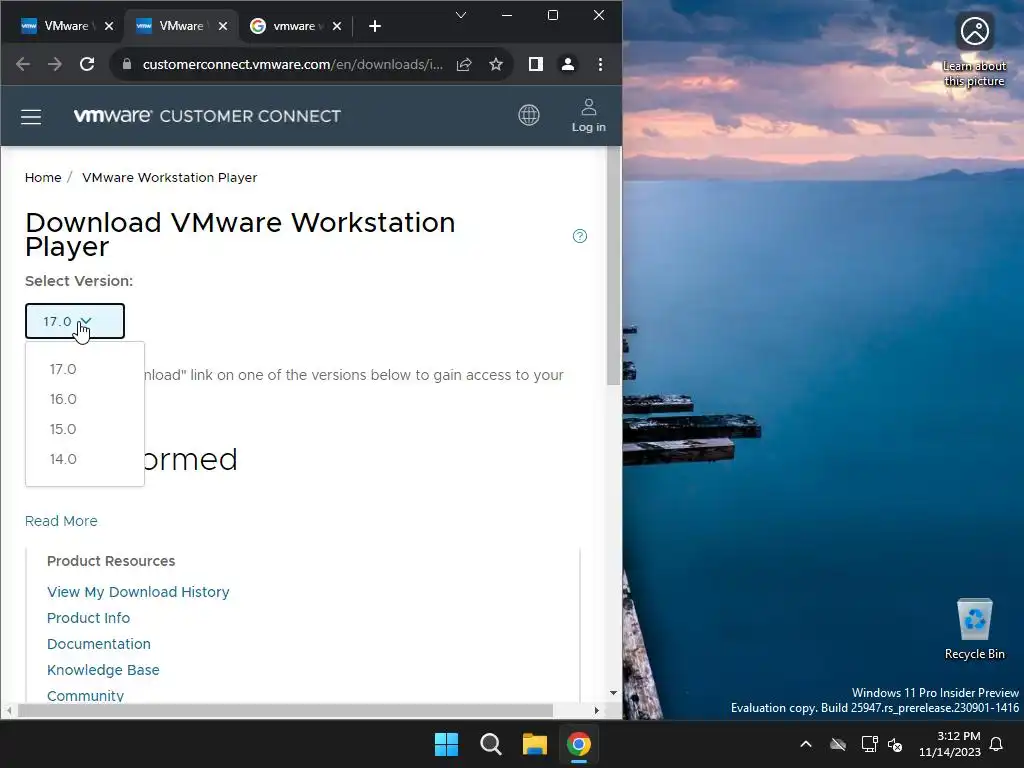This screenshot has width=1024, height=768.
Task: Click Learn about this picture icon
Action: [974, 50]
